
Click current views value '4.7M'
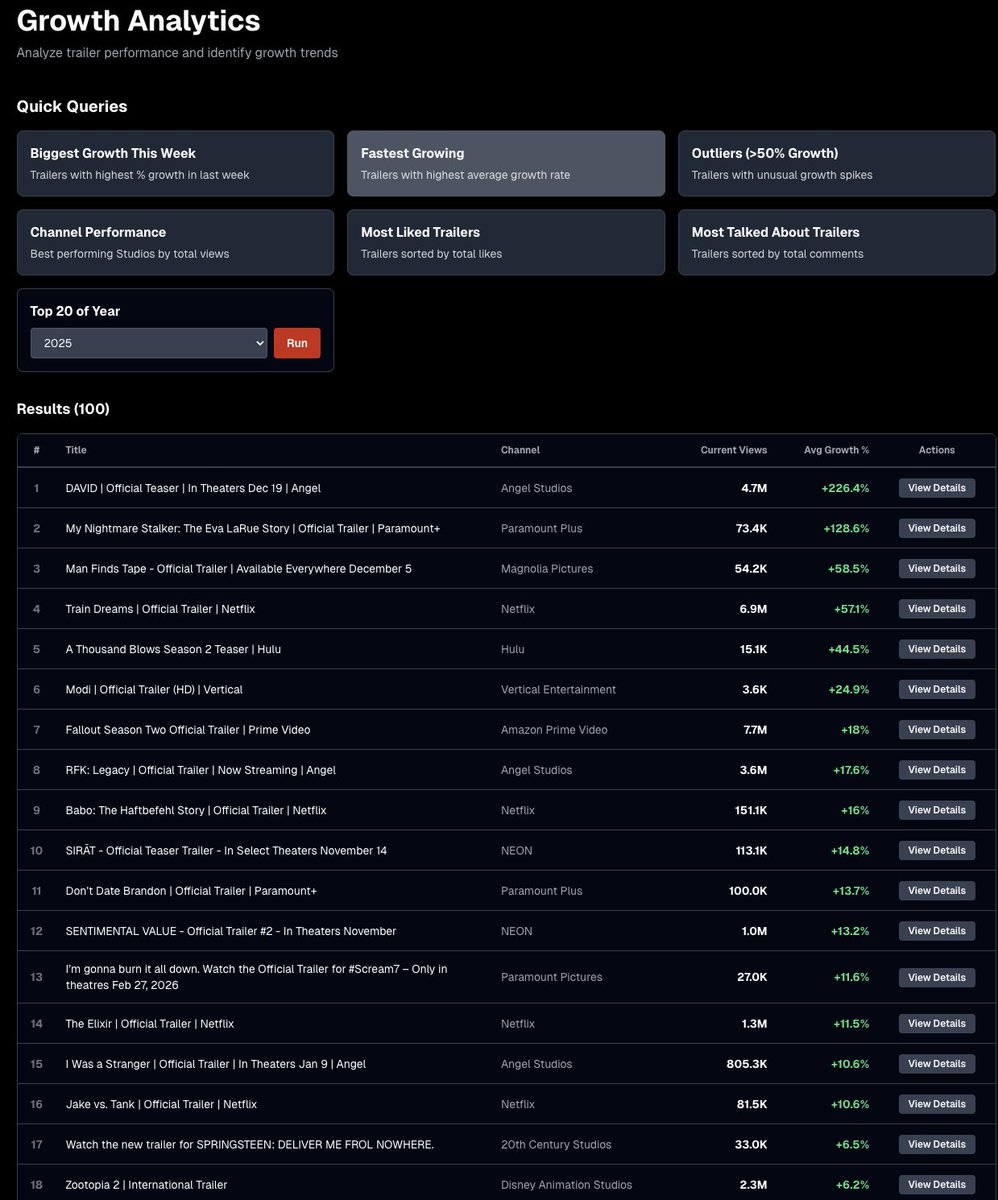(x=754, y=488)
